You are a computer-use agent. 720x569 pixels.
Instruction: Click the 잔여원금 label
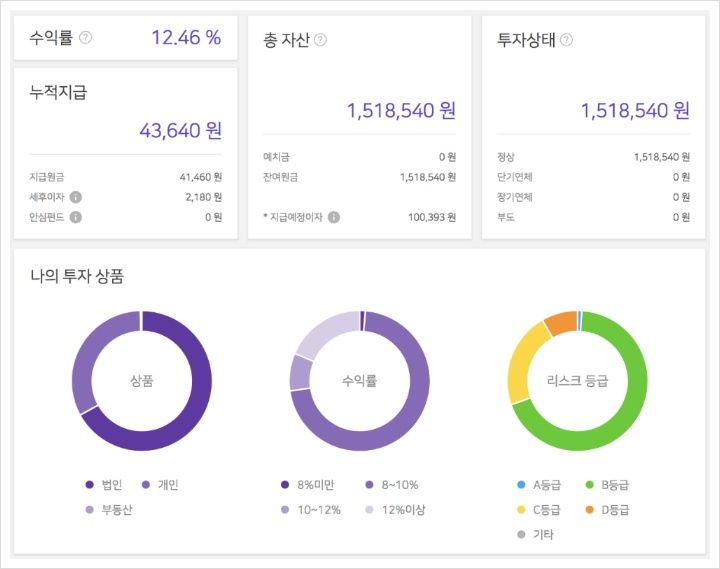point(280,177)
